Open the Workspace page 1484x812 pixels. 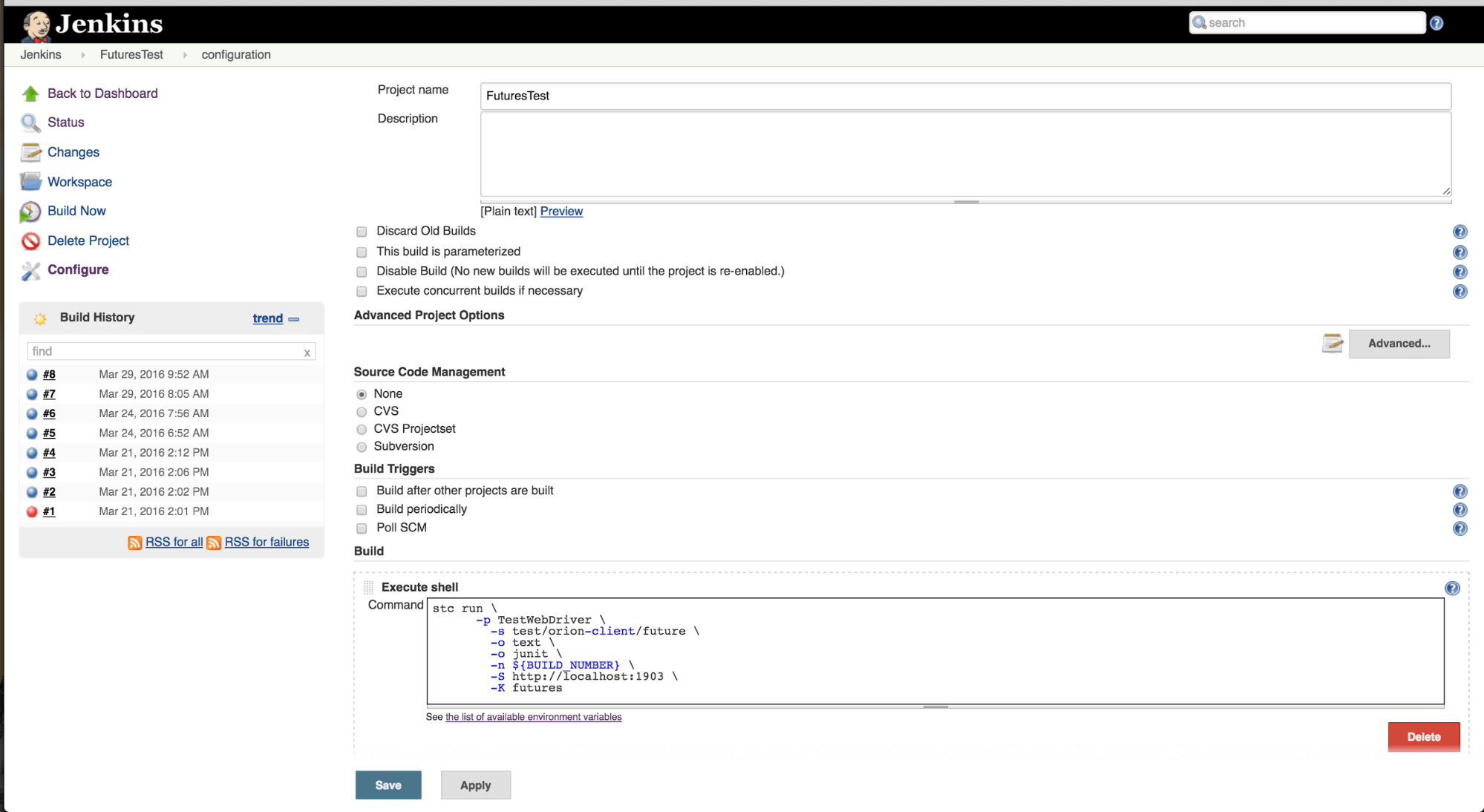pyautogui.click(x=79, y=182)
